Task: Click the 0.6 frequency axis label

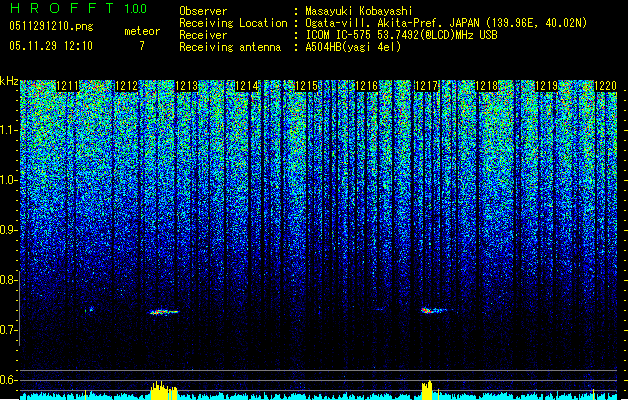Action: pos(9,380)
